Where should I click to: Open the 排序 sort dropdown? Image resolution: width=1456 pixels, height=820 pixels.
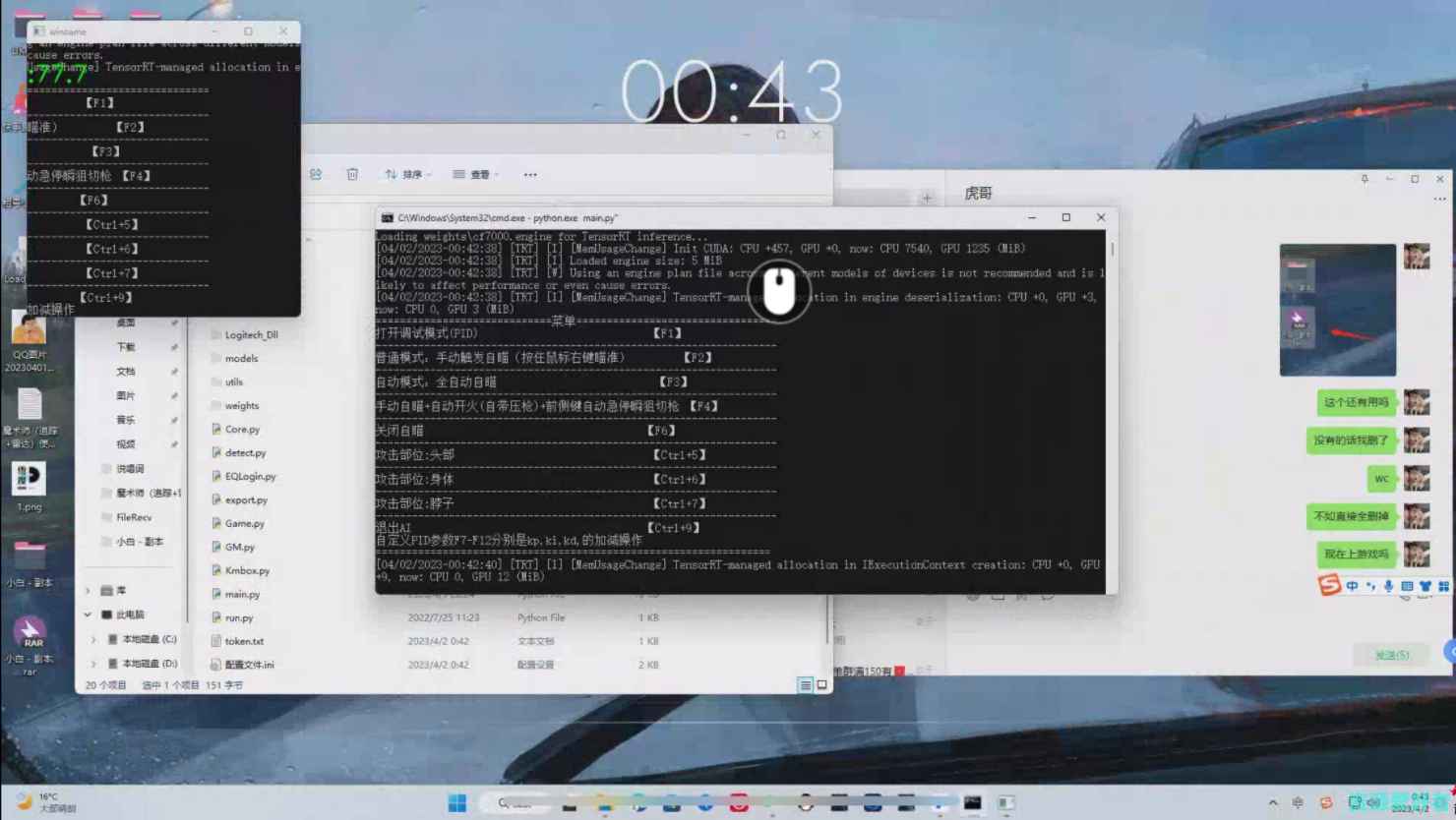(x=408, y=174)
